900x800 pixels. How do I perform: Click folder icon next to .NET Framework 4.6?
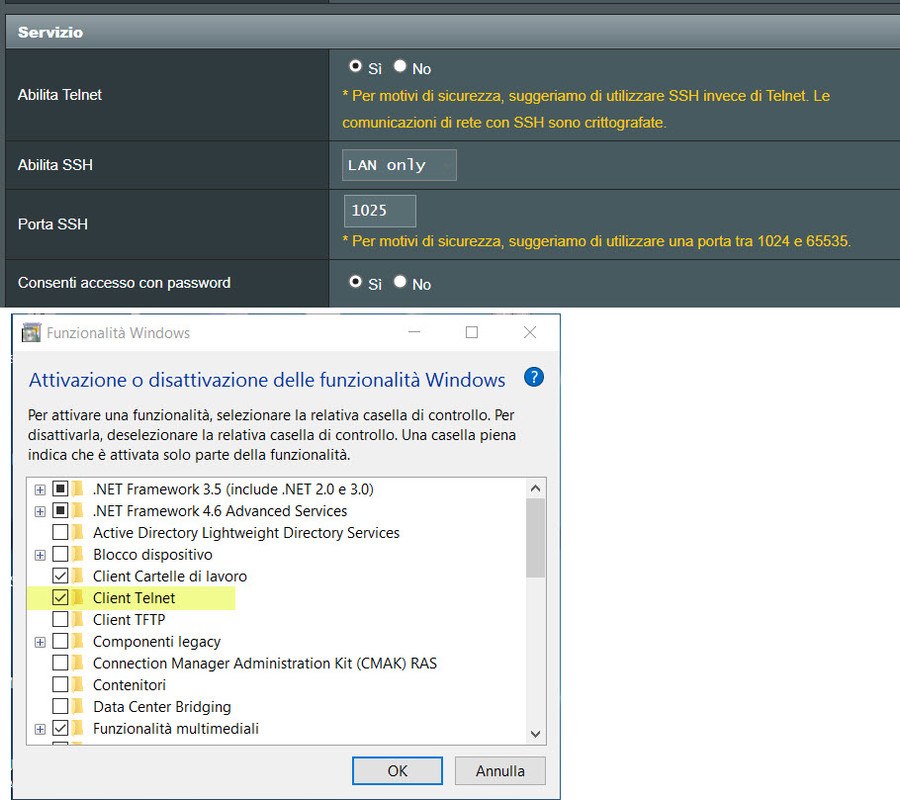(78, 510)
